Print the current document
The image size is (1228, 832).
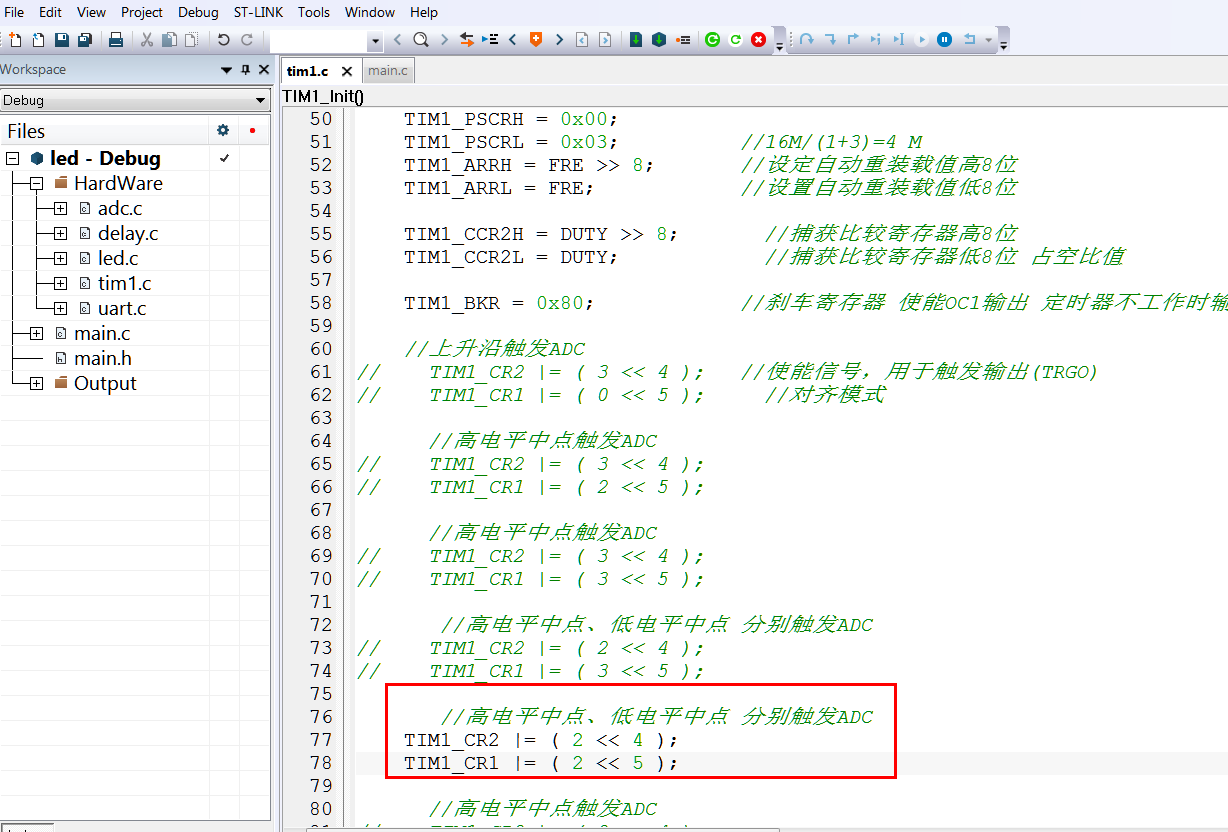pyautogui.click(x=115, y=40)
